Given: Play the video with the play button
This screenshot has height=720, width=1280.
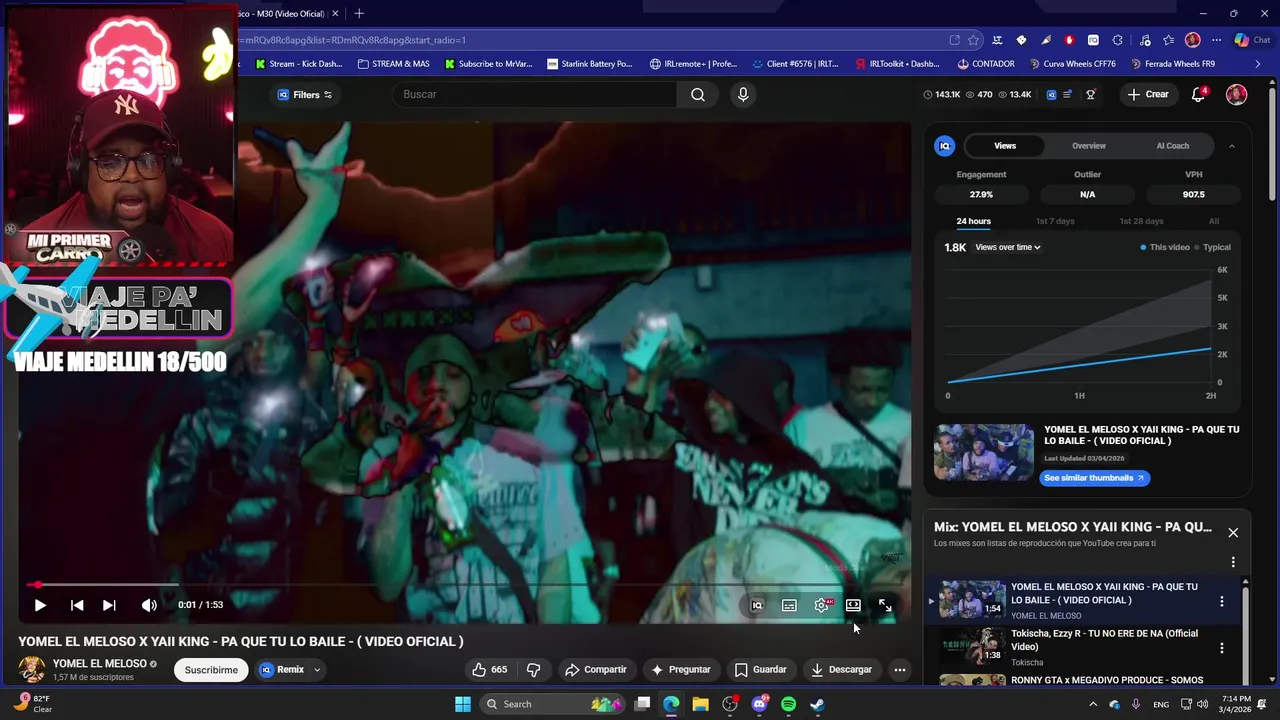Looking at the screenshot, I should (40, 605).
